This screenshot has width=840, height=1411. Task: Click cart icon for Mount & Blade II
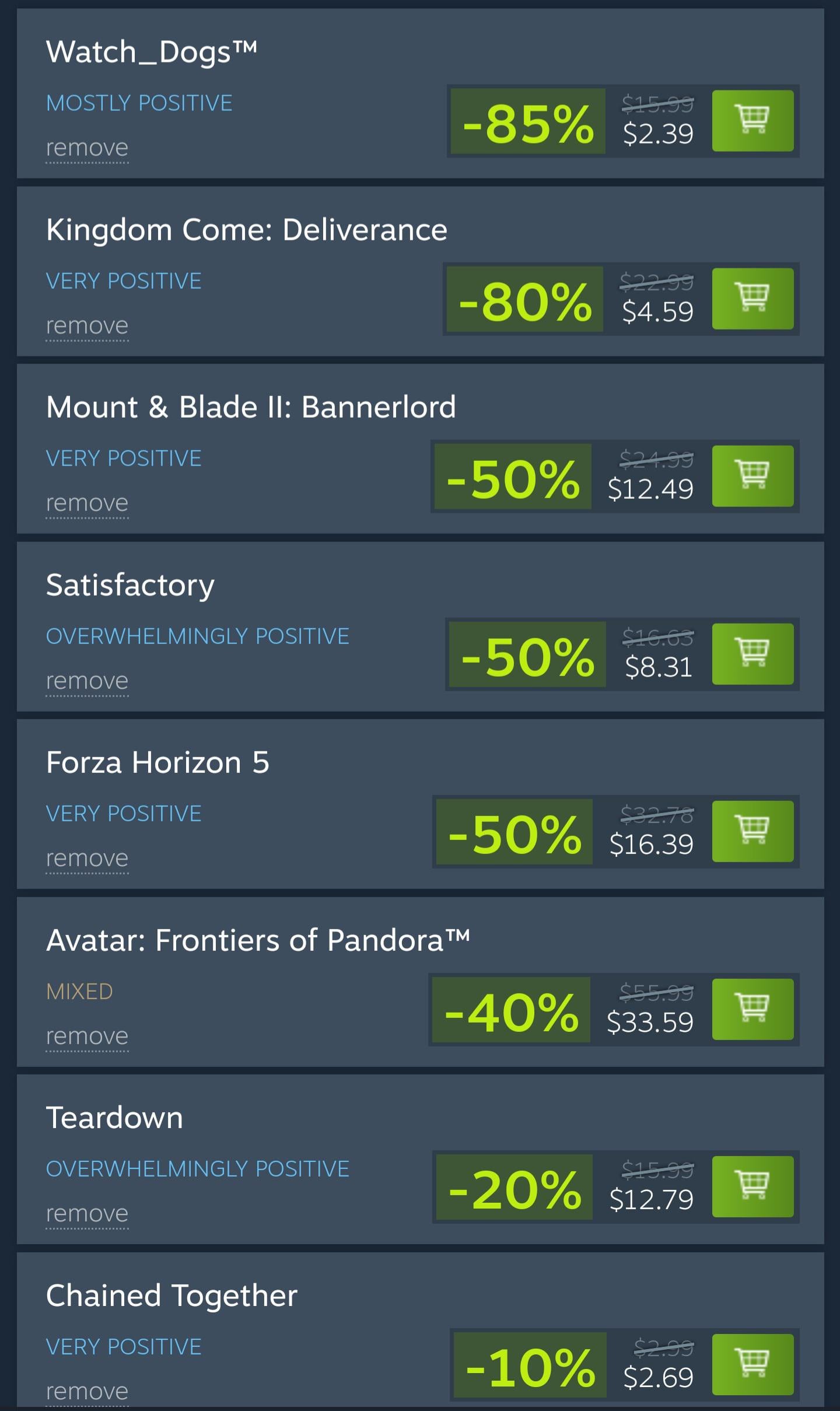(x=752, y=476)
